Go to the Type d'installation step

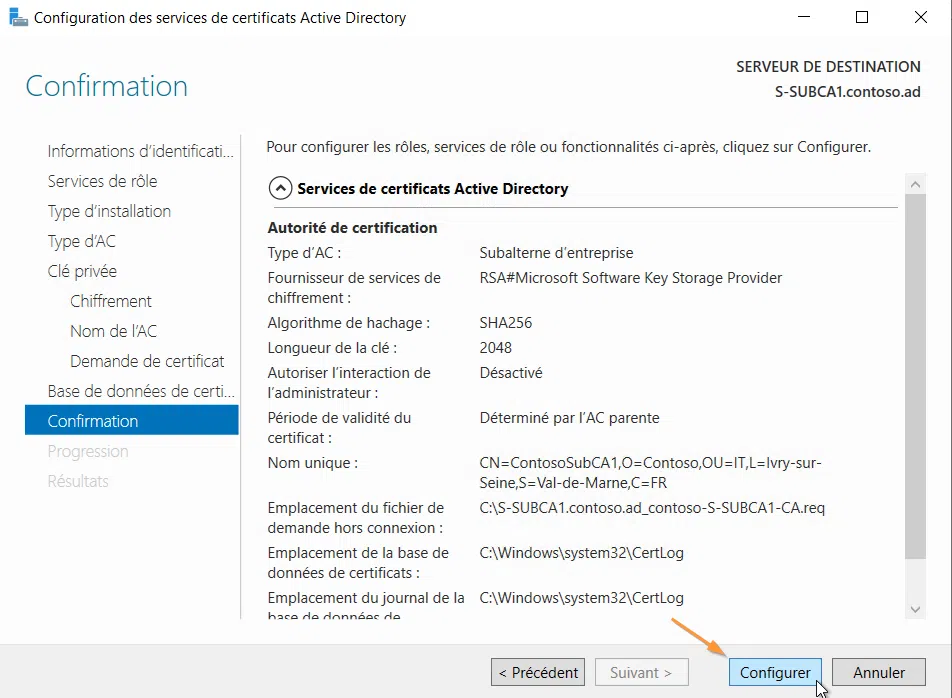pyautogui.click(x=109, y=211)
